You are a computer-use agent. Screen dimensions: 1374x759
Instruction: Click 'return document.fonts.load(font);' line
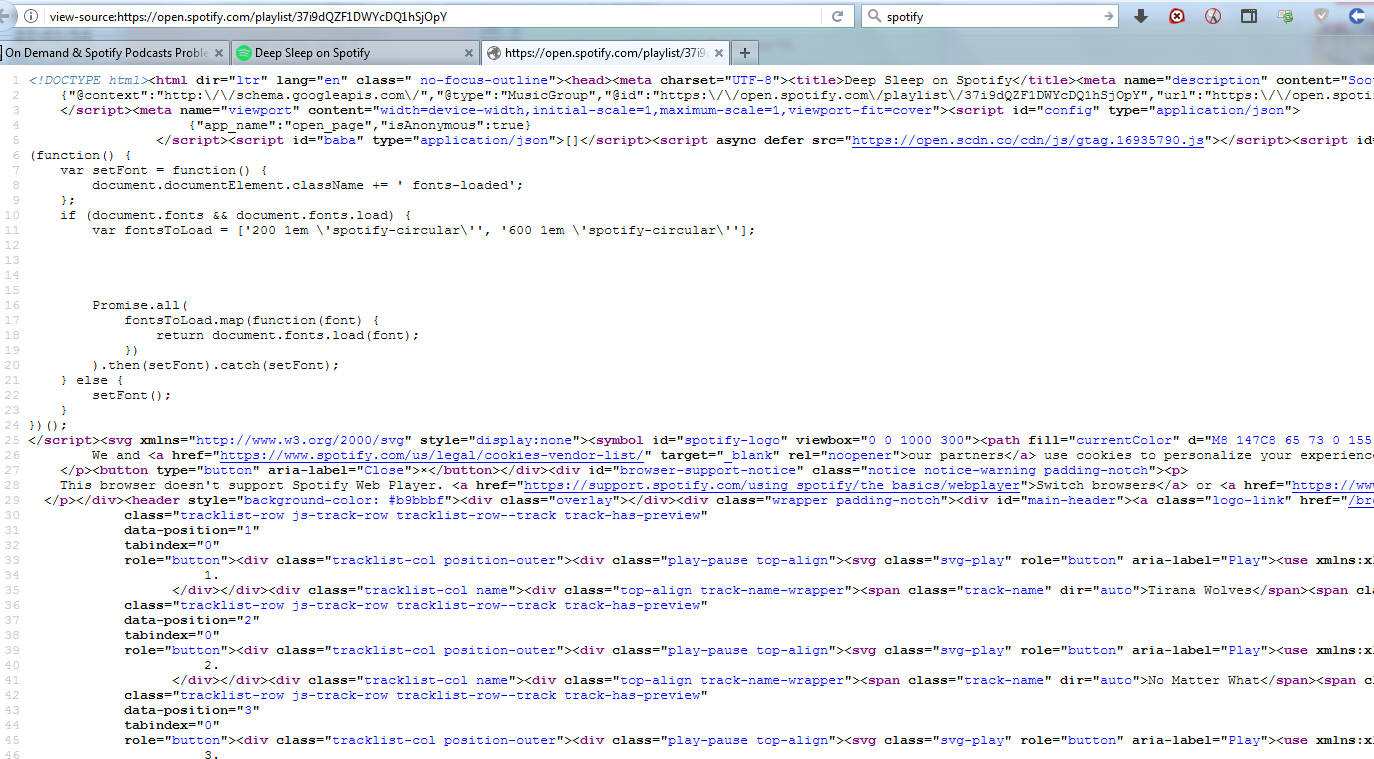point(288,335)
